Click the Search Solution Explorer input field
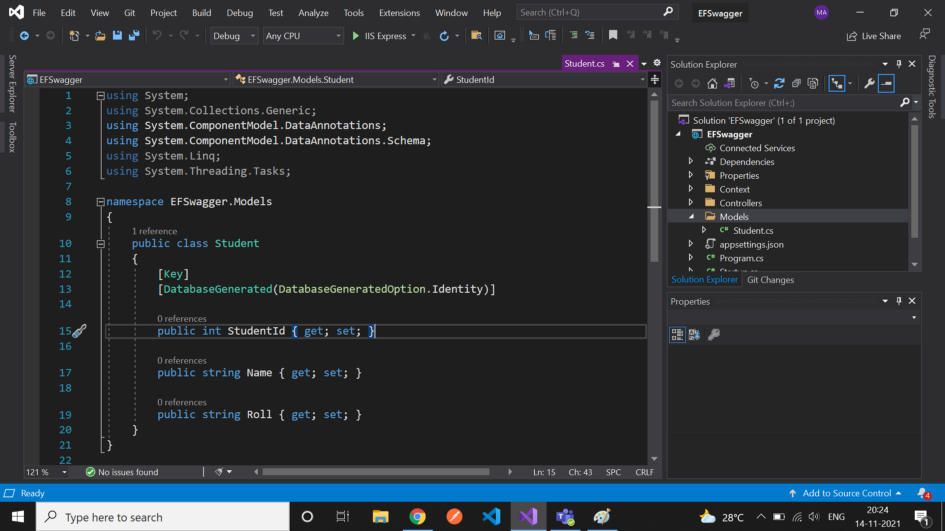This screenshot has width=945, height=531. [783, 103]
